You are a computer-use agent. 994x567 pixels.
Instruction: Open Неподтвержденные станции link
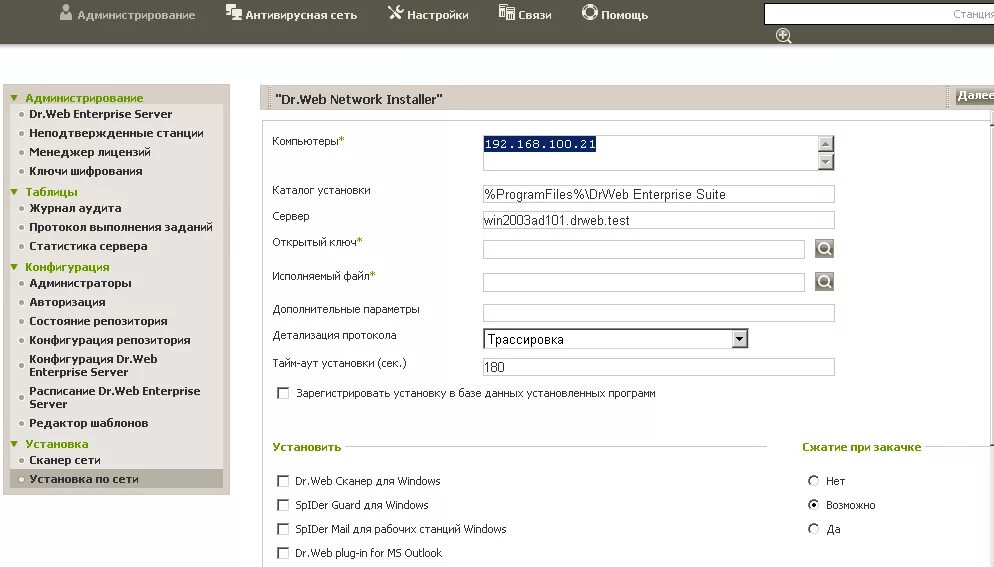[116, 133]
